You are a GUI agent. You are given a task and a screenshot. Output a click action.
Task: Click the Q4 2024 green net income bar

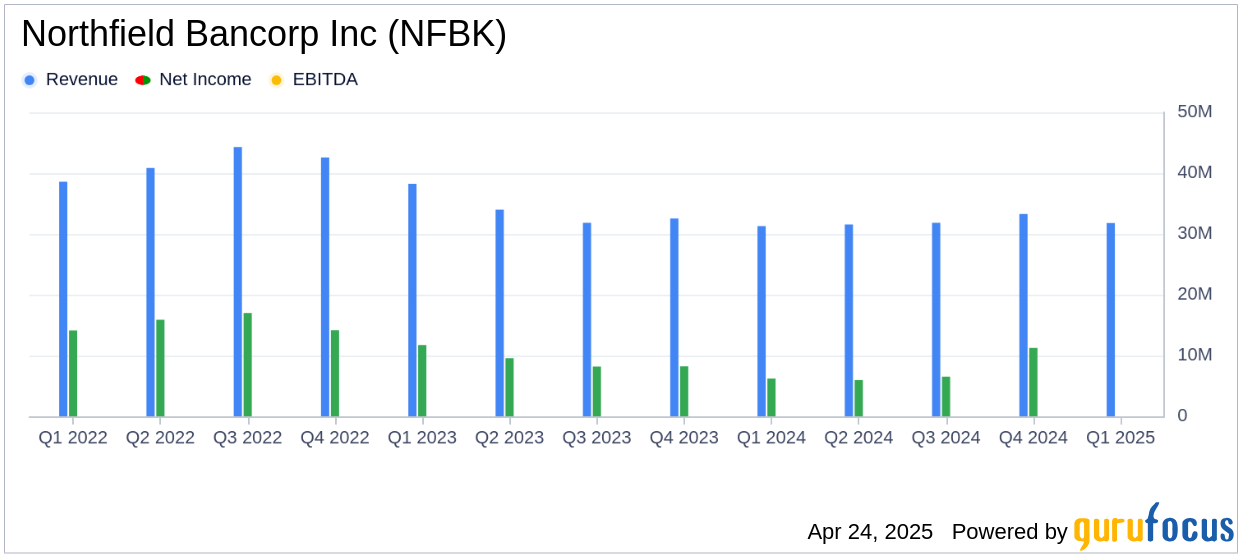click(1033, 382)
